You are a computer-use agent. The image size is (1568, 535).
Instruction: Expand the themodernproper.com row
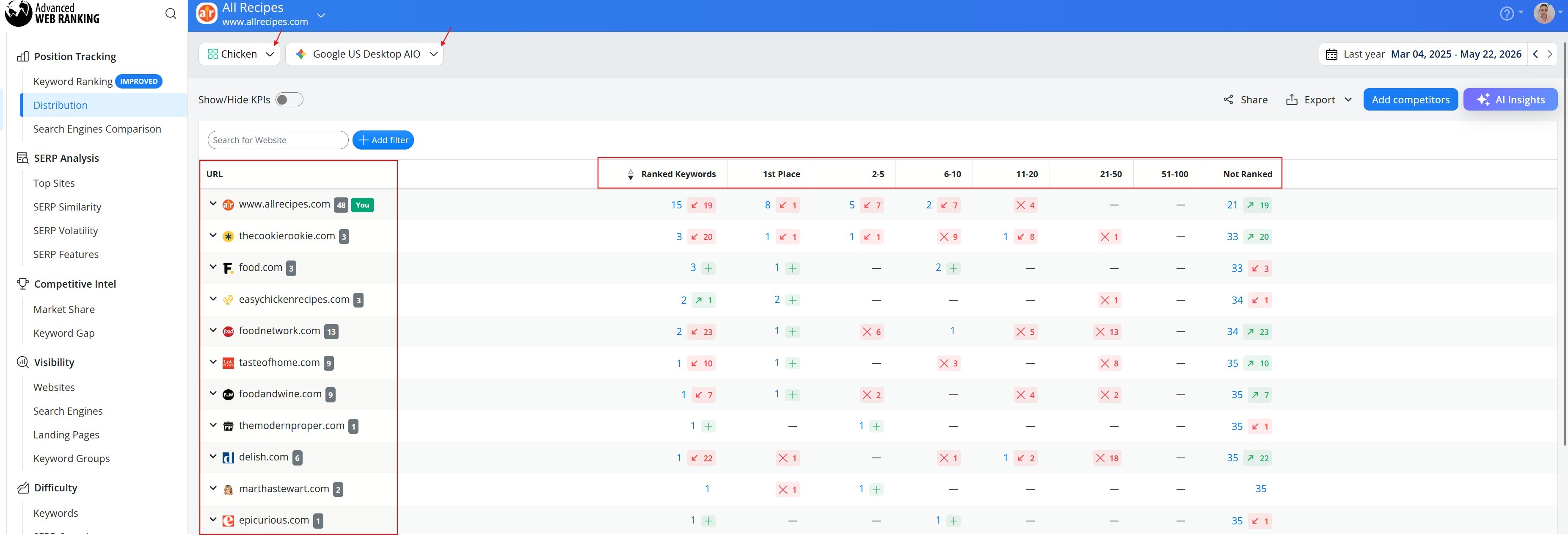click(x=213, y=425)
